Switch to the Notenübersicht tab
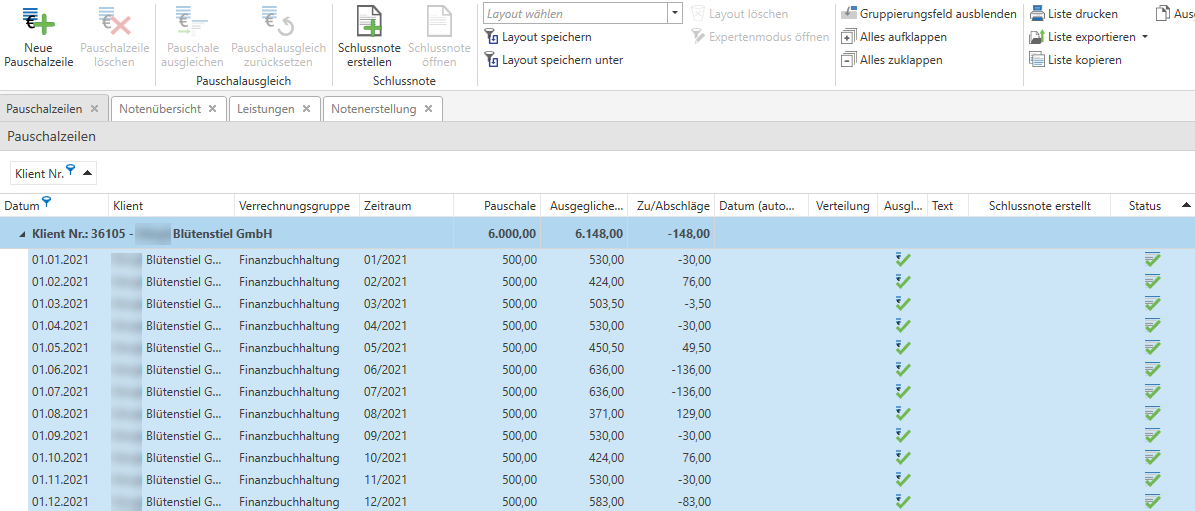The width and height of the screenshot is (1195, 511). (160, 109)
